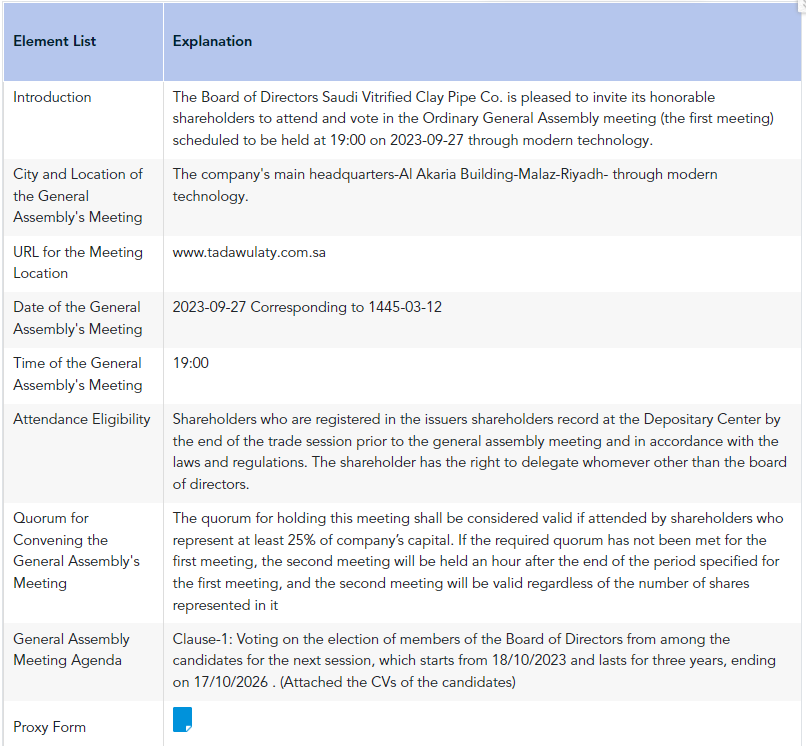Select the 'Introduction' row label
Screen dimensions: 806x746
tap(52, 97)
